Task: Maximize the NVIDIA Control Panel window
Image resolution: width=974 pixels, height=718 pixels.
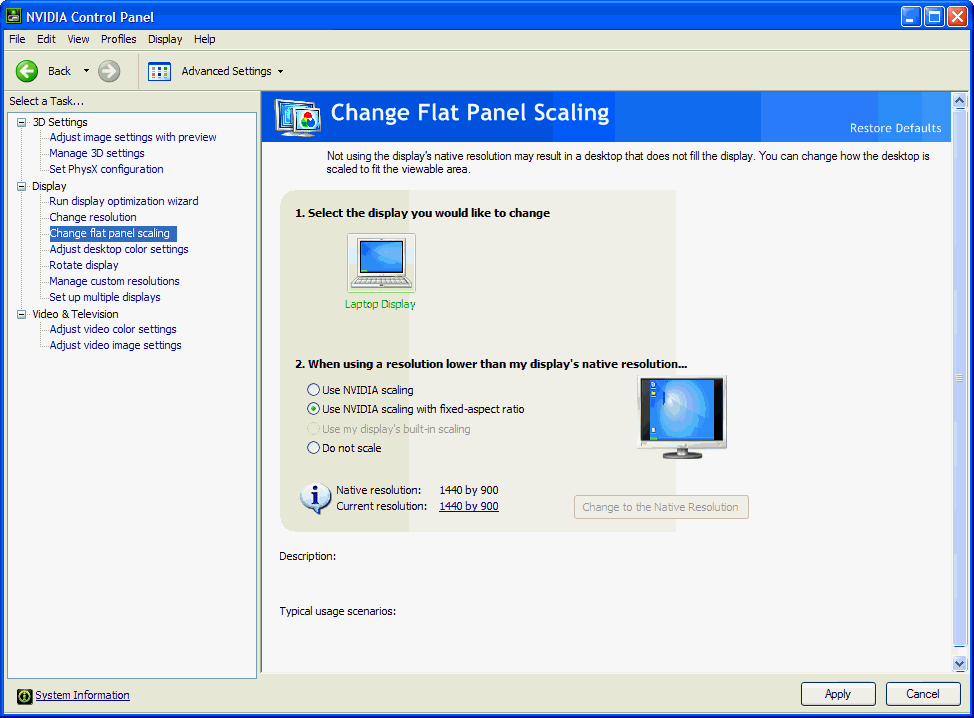Action: pos(934,17)
